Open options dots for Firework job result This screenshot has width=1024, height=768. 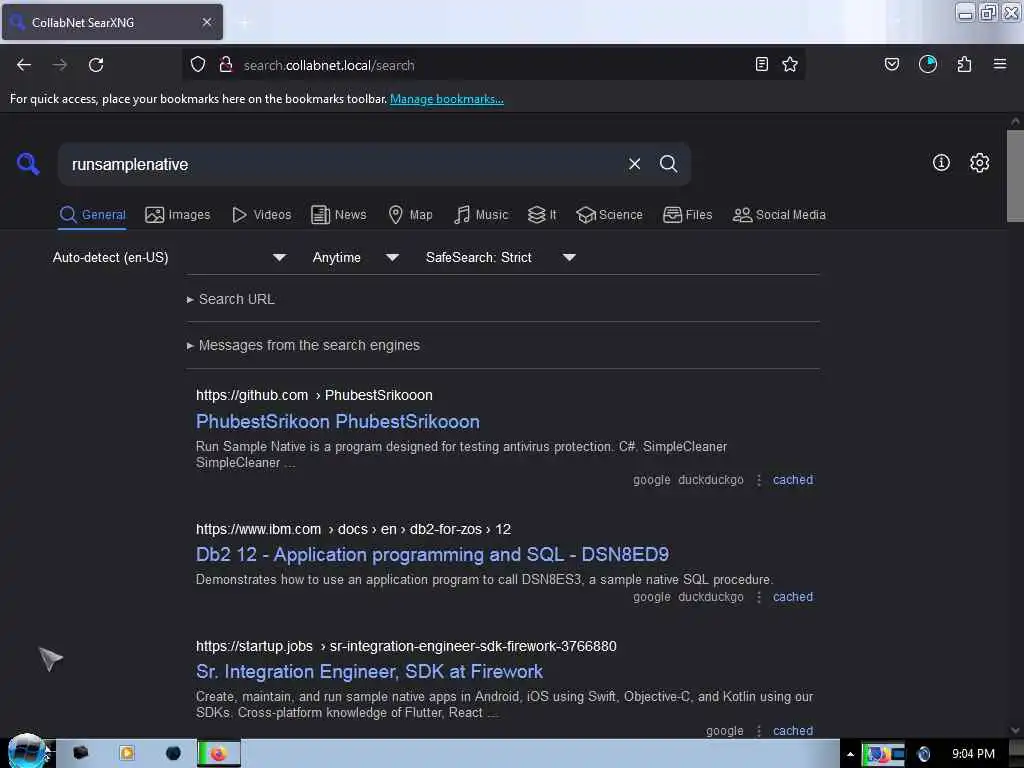point(758,731)
